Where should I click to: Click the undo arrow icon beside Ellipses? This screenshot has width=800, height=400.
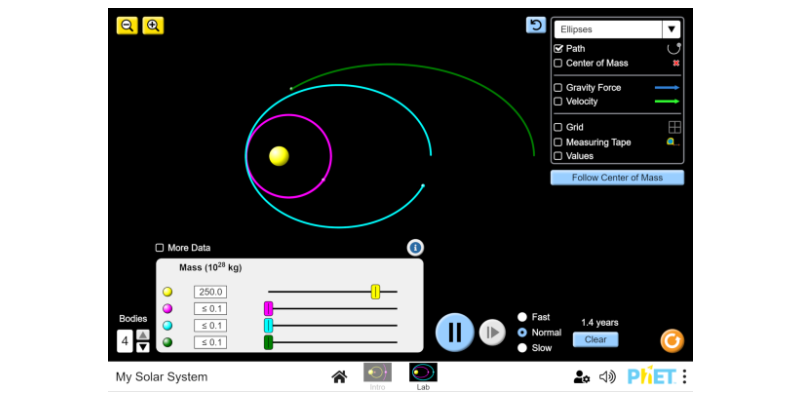click(x=536, y=26)
